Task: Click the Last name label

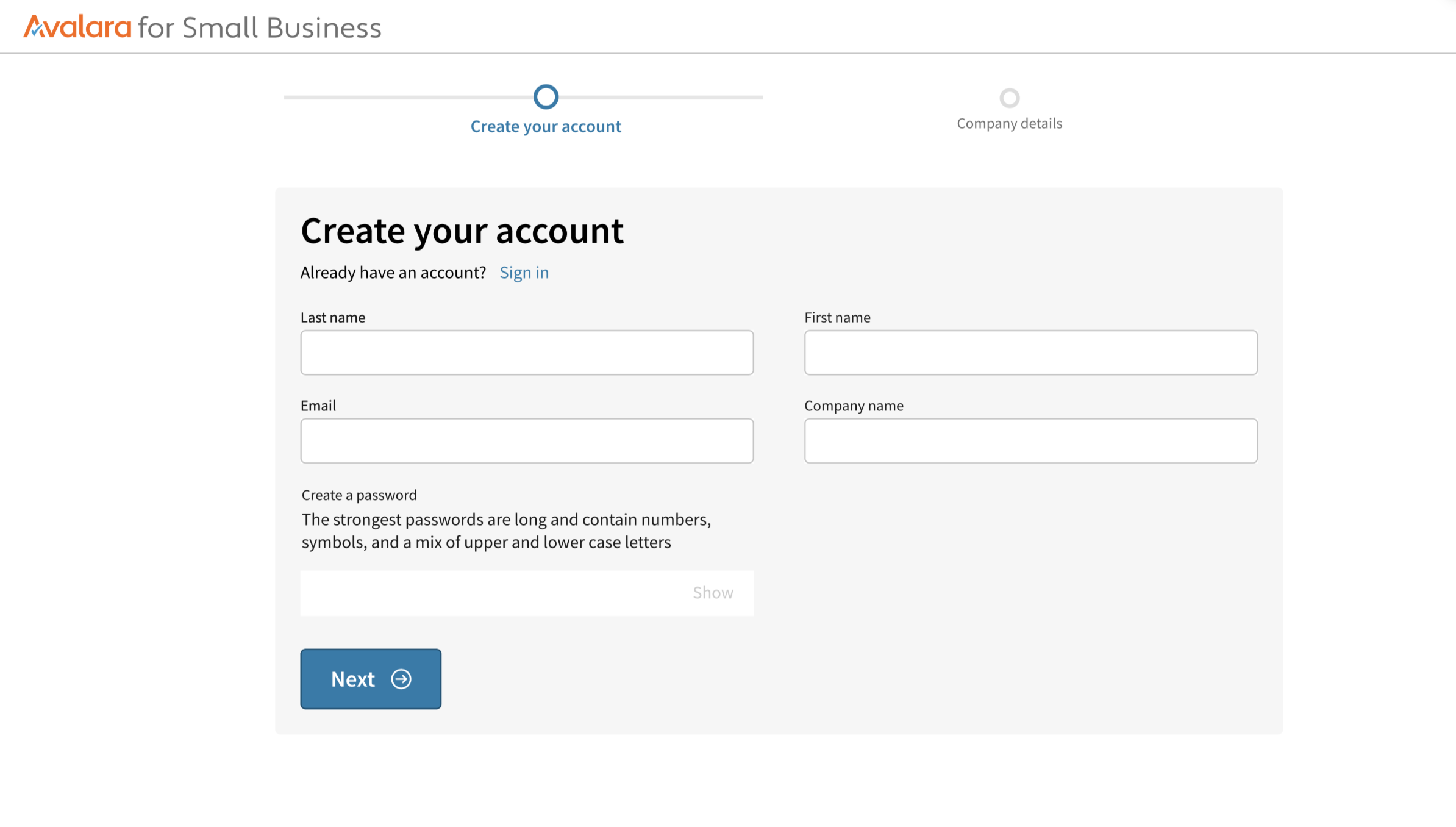Action: [333, 318]
